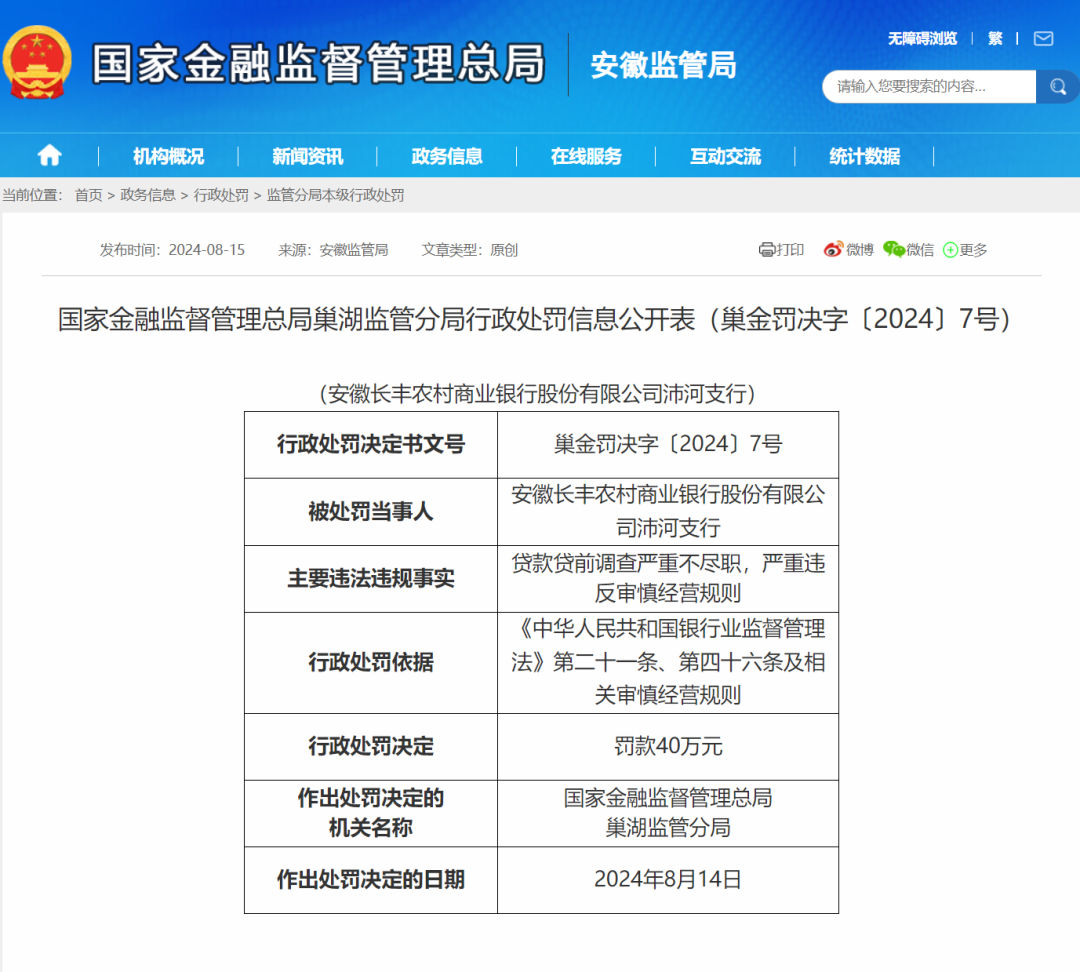The image size is (1080, 972).
Task: Share via the WeChat icon
Action: tap(893, 249)
